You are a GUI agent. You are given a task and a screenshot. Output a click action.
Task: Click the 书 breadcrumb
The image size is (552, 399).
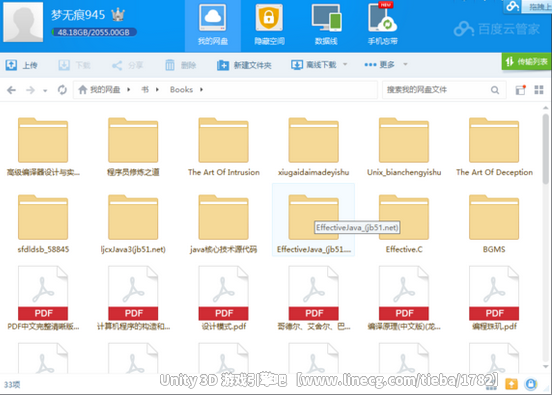point(145,90)
